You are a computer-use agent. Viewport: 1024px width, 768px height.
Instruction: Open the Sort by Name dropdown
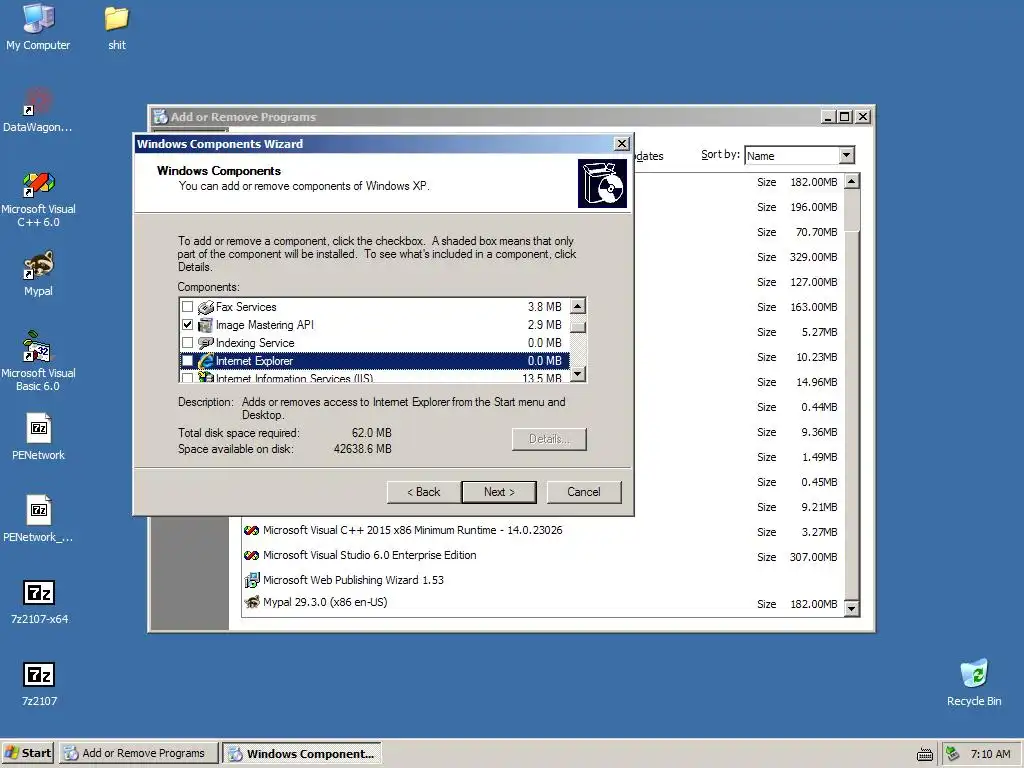point(846,155)
